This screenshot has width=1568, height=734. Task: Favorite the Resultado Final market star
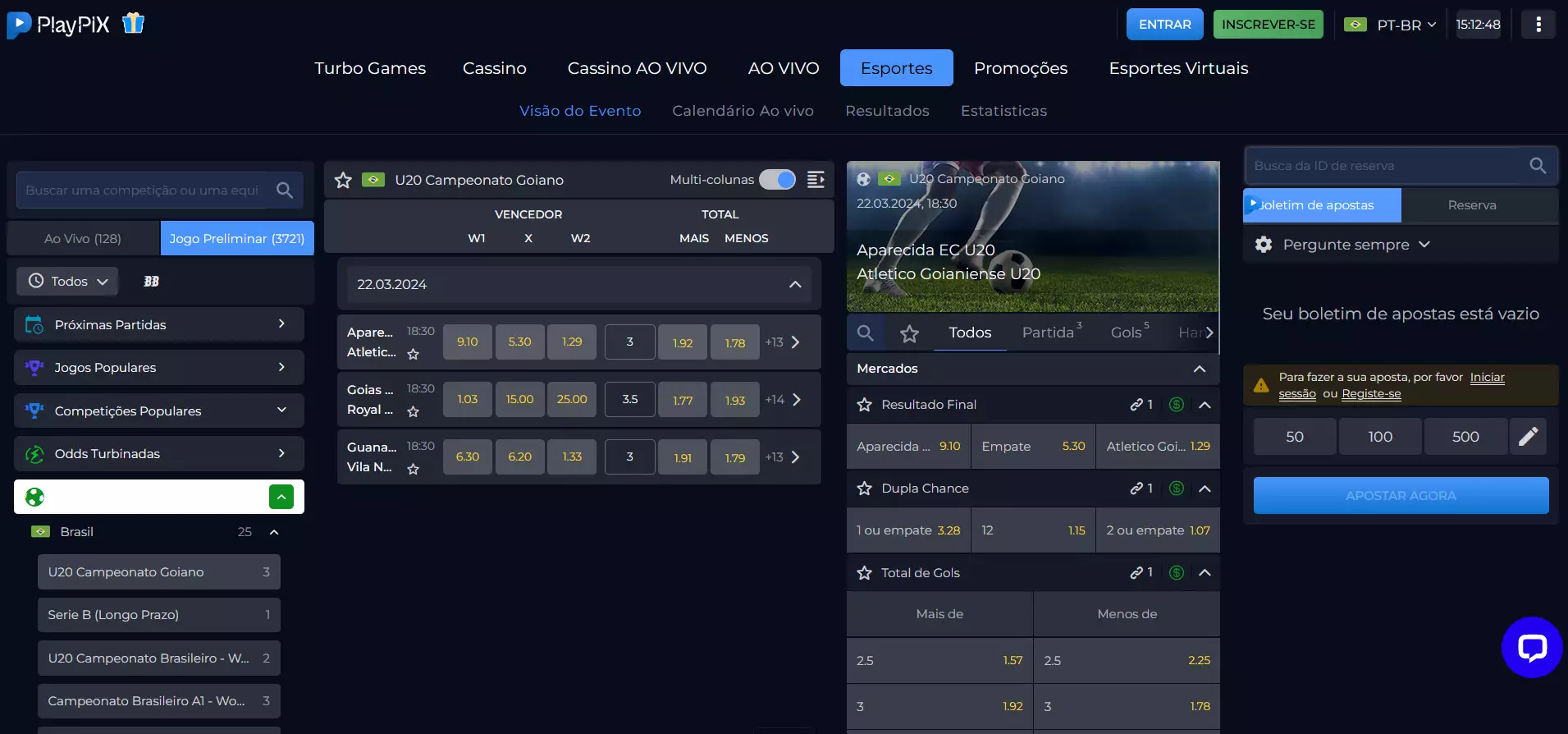coord(864,405)
